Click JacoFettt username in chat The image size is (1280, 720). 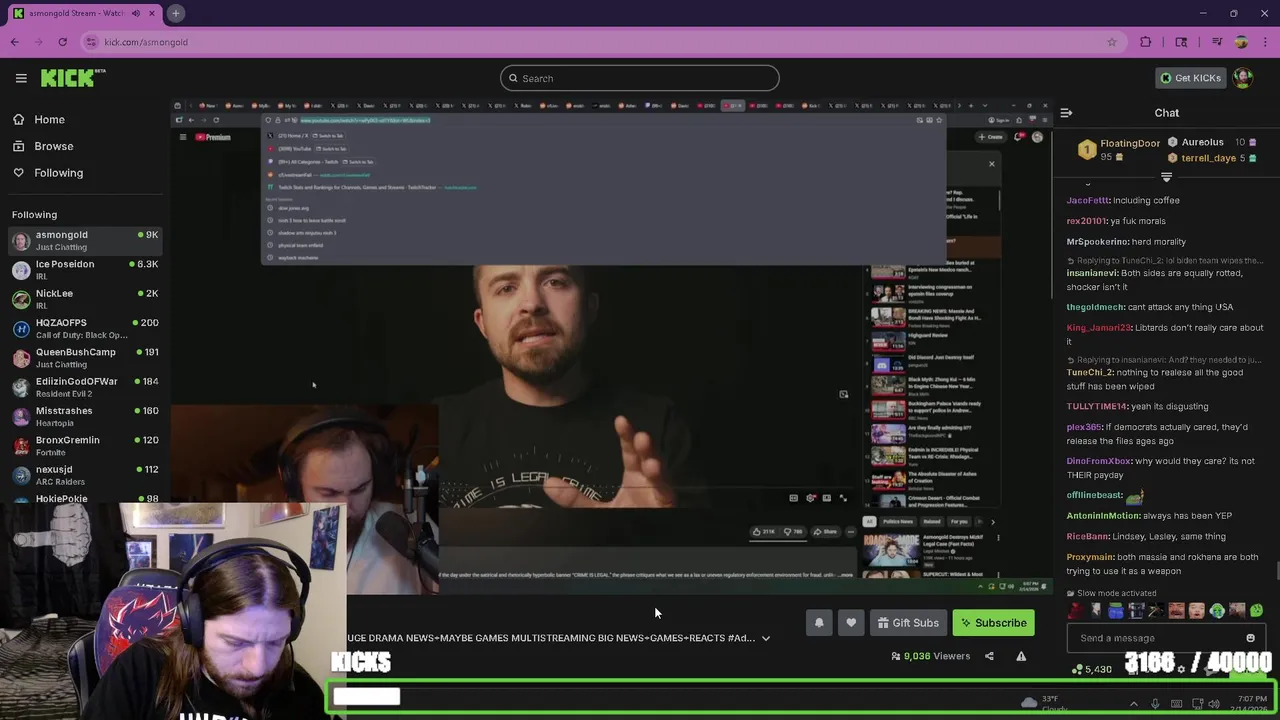1088,200
